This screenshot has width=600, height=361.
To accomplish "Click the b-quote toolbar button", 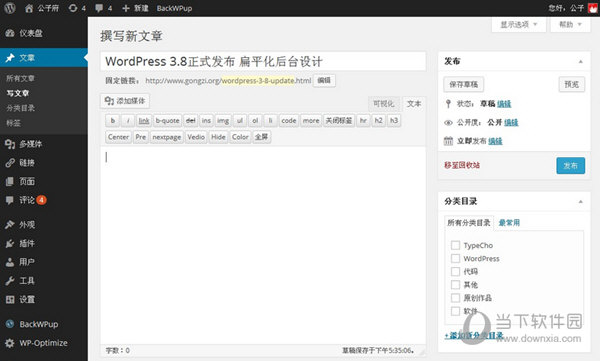I will pos(168,121).
